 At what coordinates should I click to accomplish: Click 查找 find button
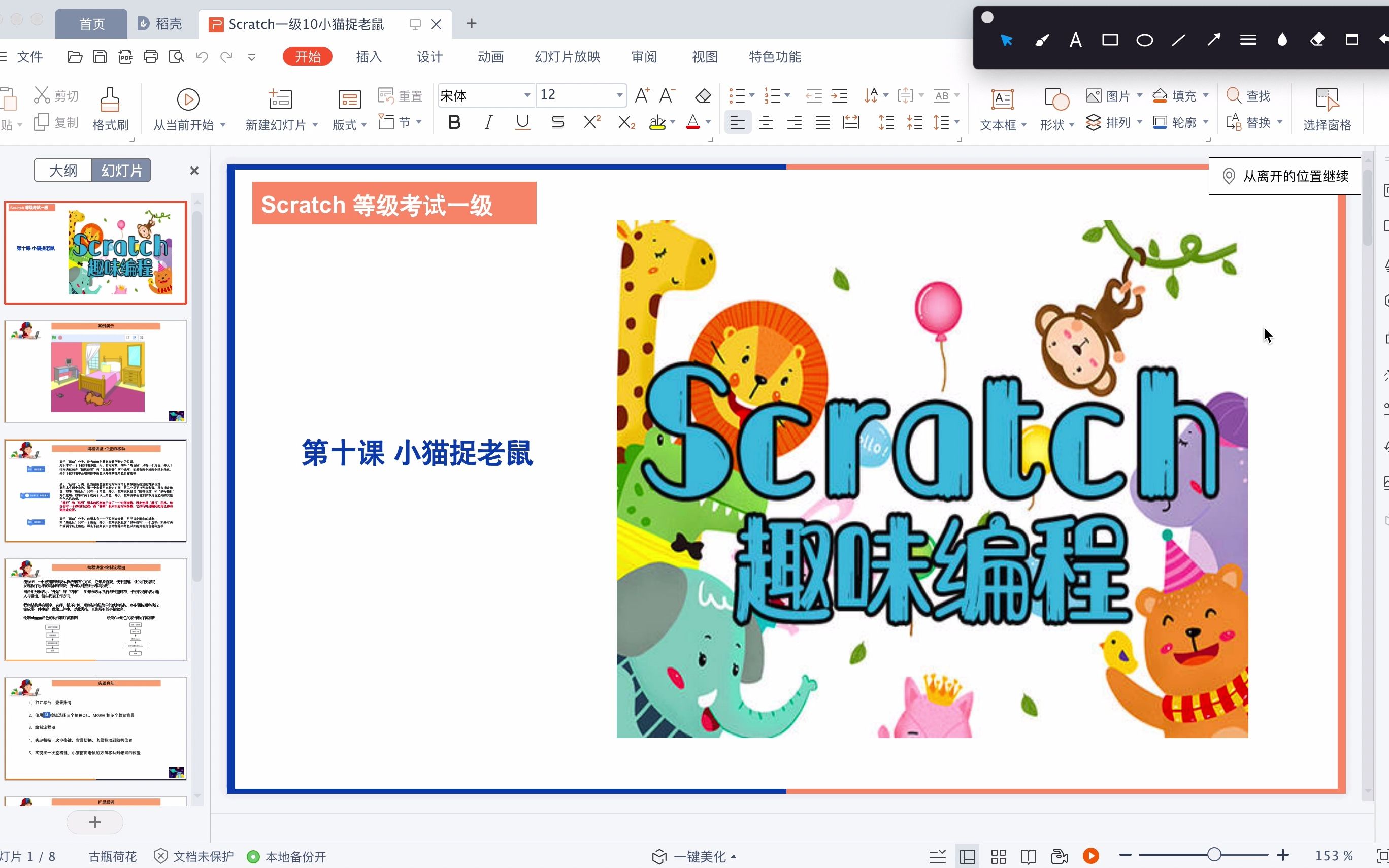(x=1248, y=95)
